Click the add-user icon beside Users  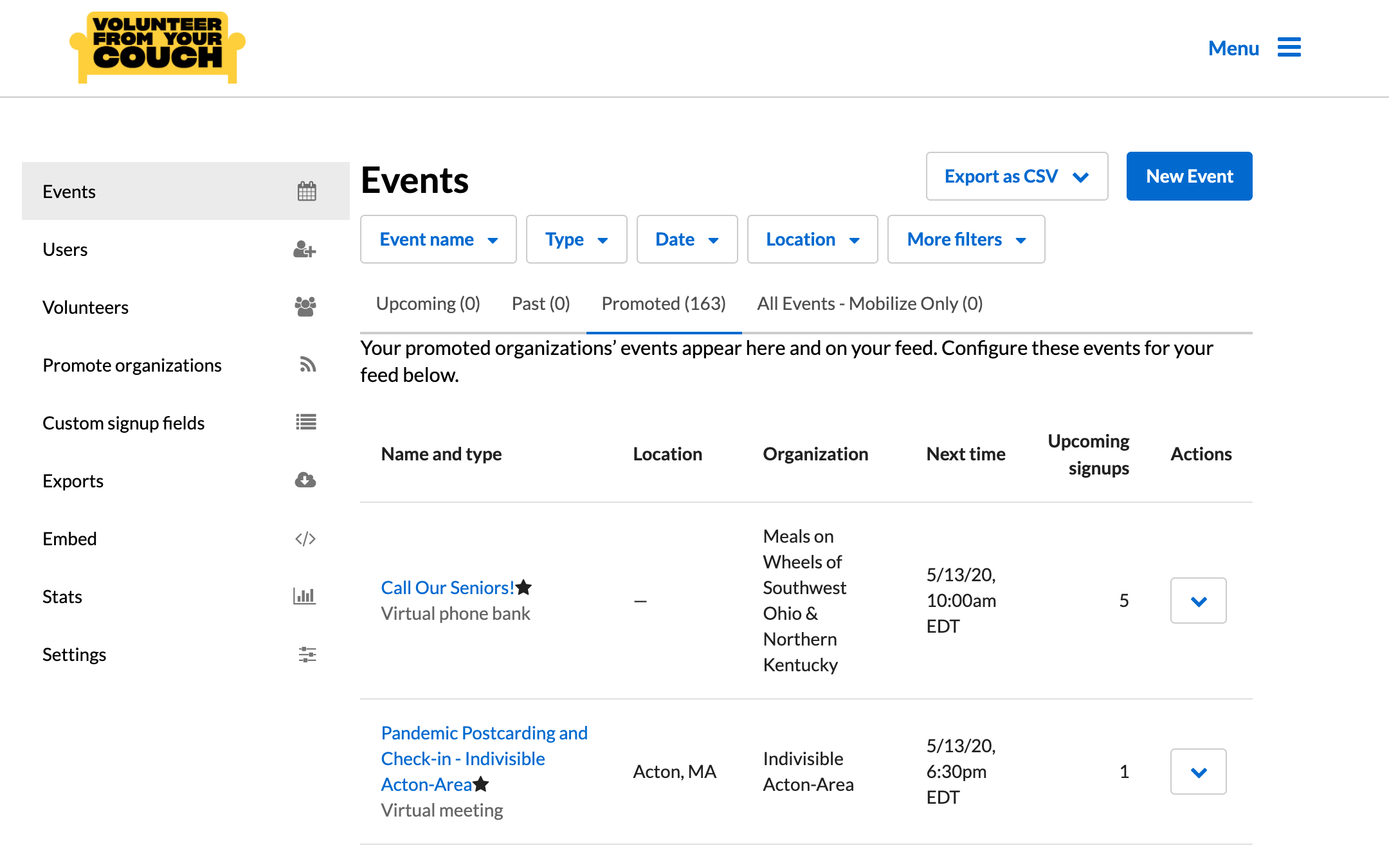click(305, 249)
